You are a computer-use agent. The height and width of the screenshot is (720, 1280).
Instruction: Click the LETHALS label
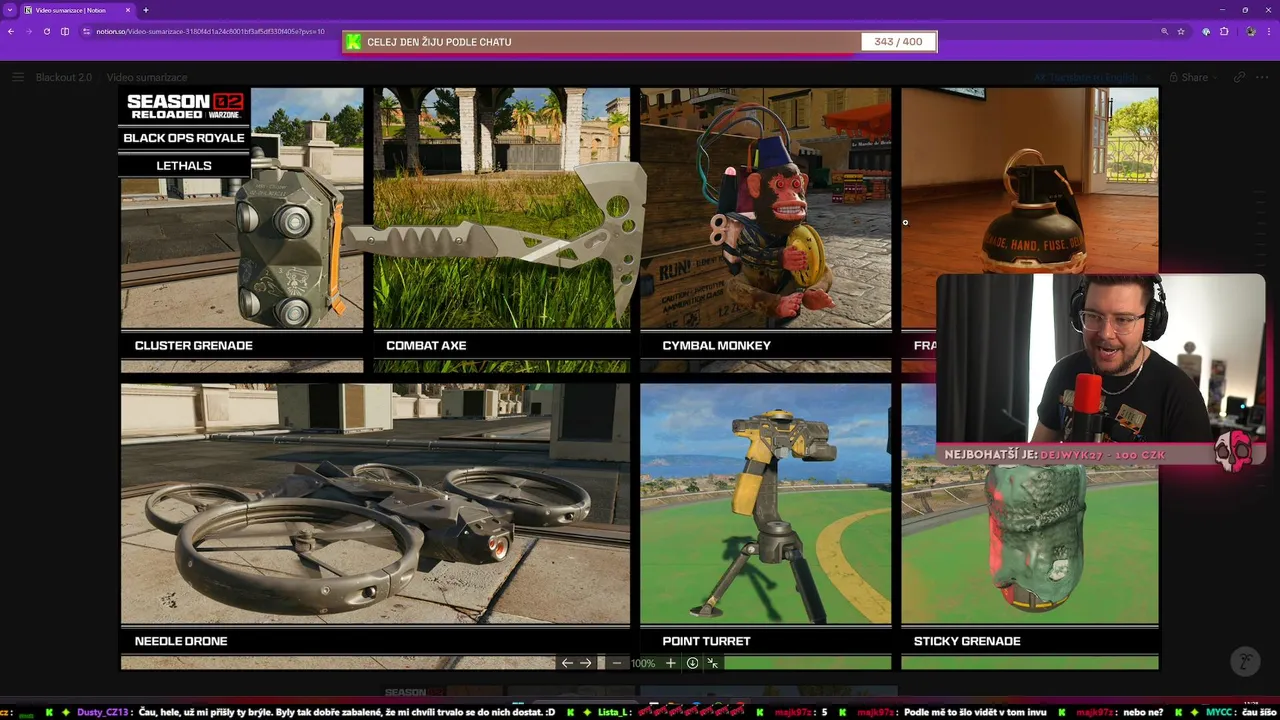184,166
